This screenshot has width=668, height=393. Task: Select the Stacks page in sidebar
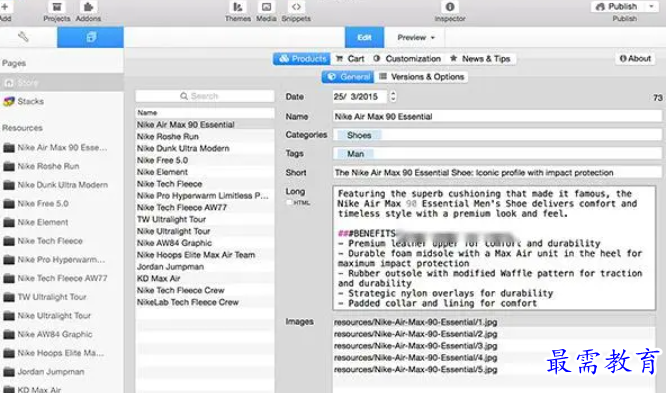pos(62,101)
